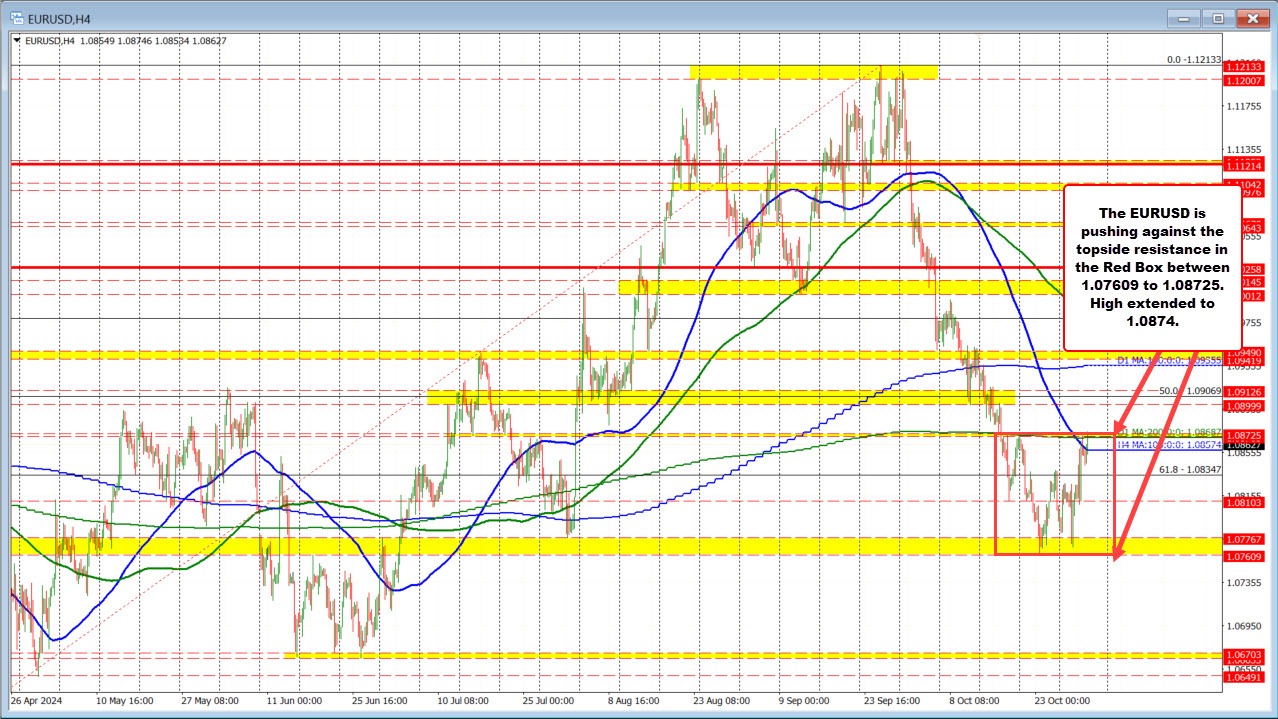This screenshot has height=719, width=1278.
Task: Click the Minimize window button
Action: pos(1183,18)
